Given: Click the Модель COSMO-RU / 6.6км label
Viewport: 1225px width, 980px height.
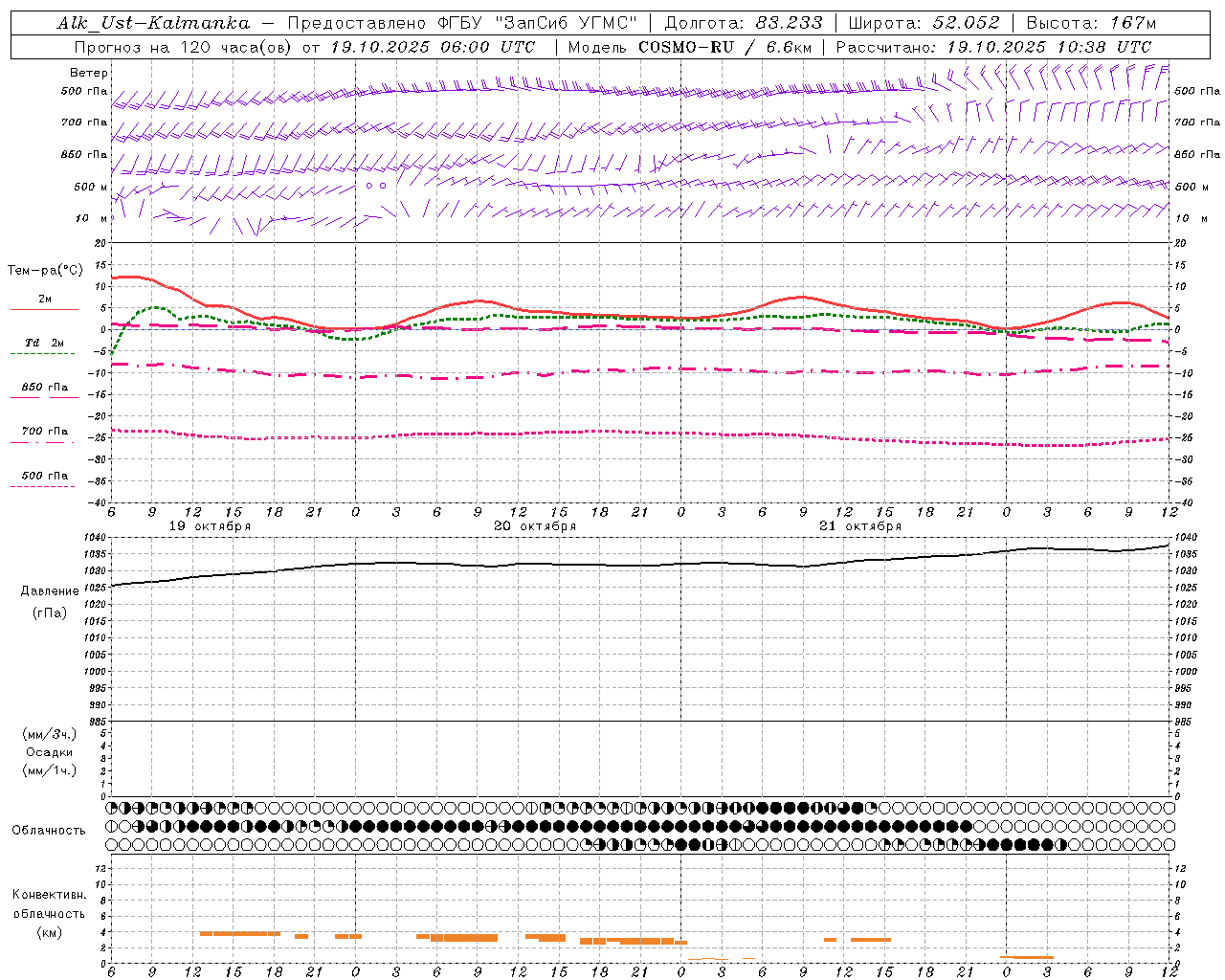Looking at the screenshot, I should [690, 47].
